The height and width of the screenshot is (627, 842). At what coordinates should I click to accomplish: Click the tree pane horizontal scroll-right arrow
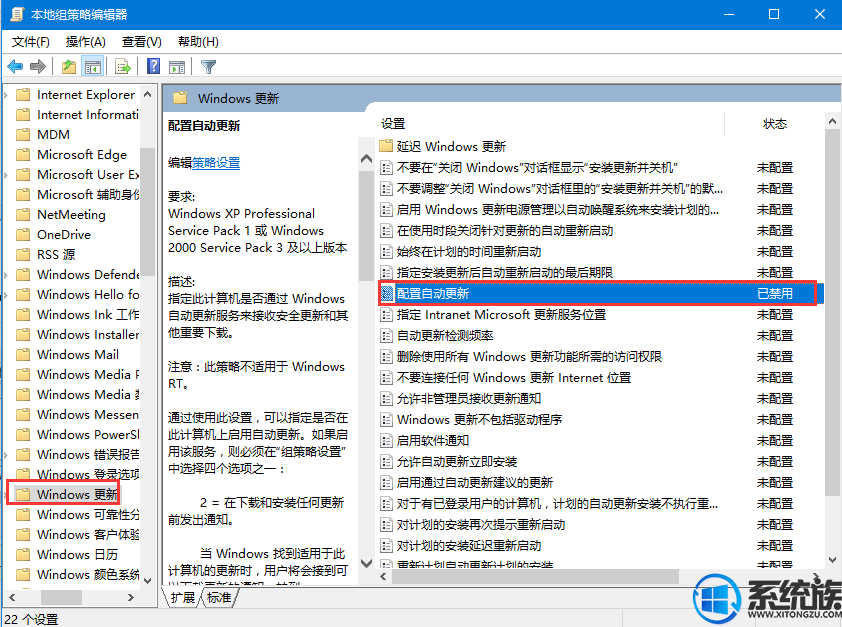[130, 597]
